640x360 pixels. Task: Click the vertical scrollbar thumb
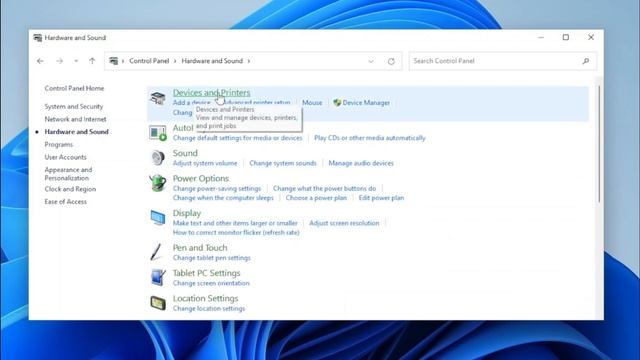(599, 144)
